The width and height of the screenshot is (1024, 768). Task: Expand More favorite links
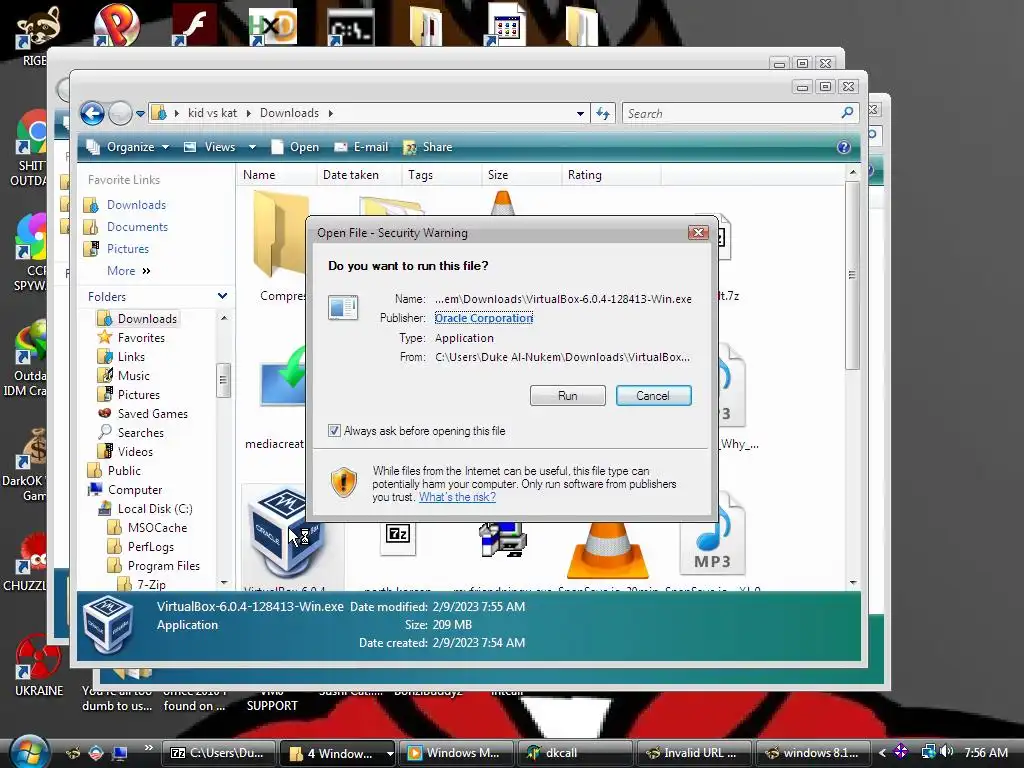pos(129,271)
